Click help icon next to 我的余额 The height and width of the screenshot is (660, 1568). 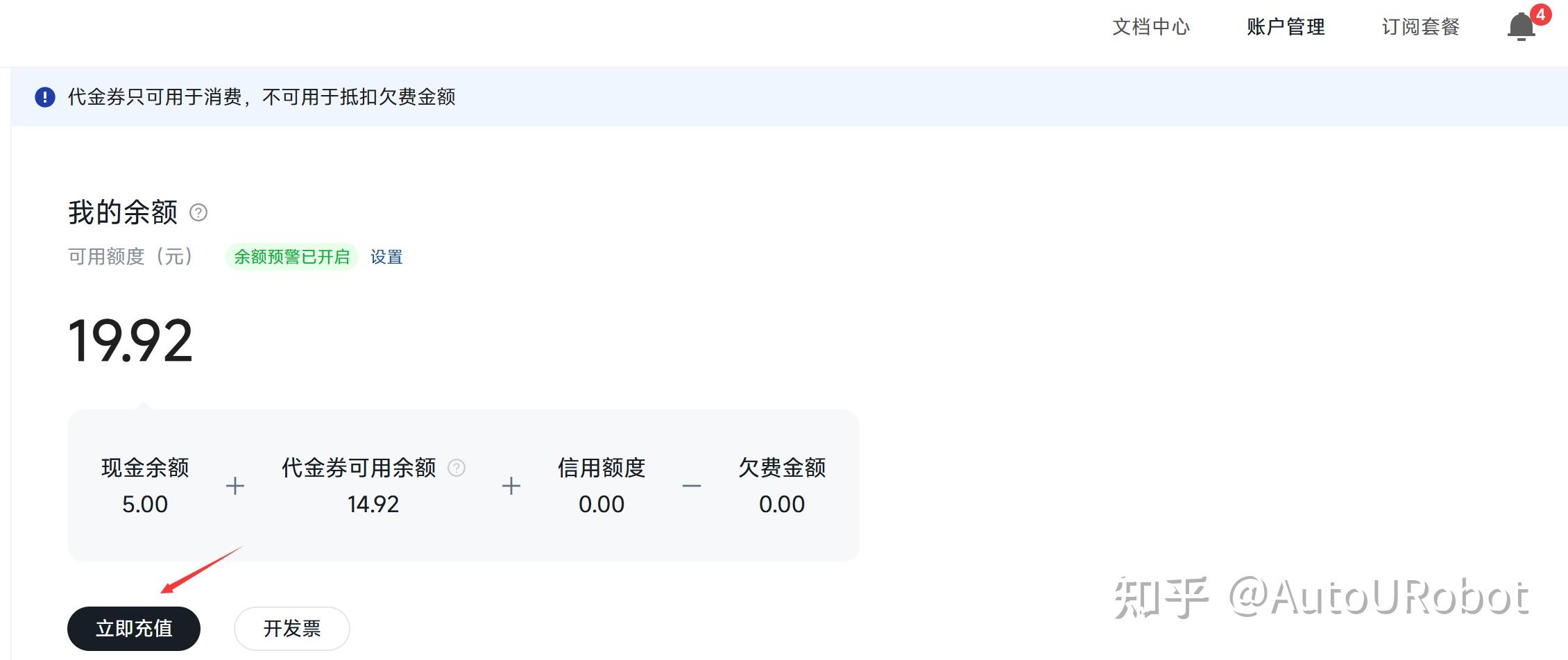[198, 212]
